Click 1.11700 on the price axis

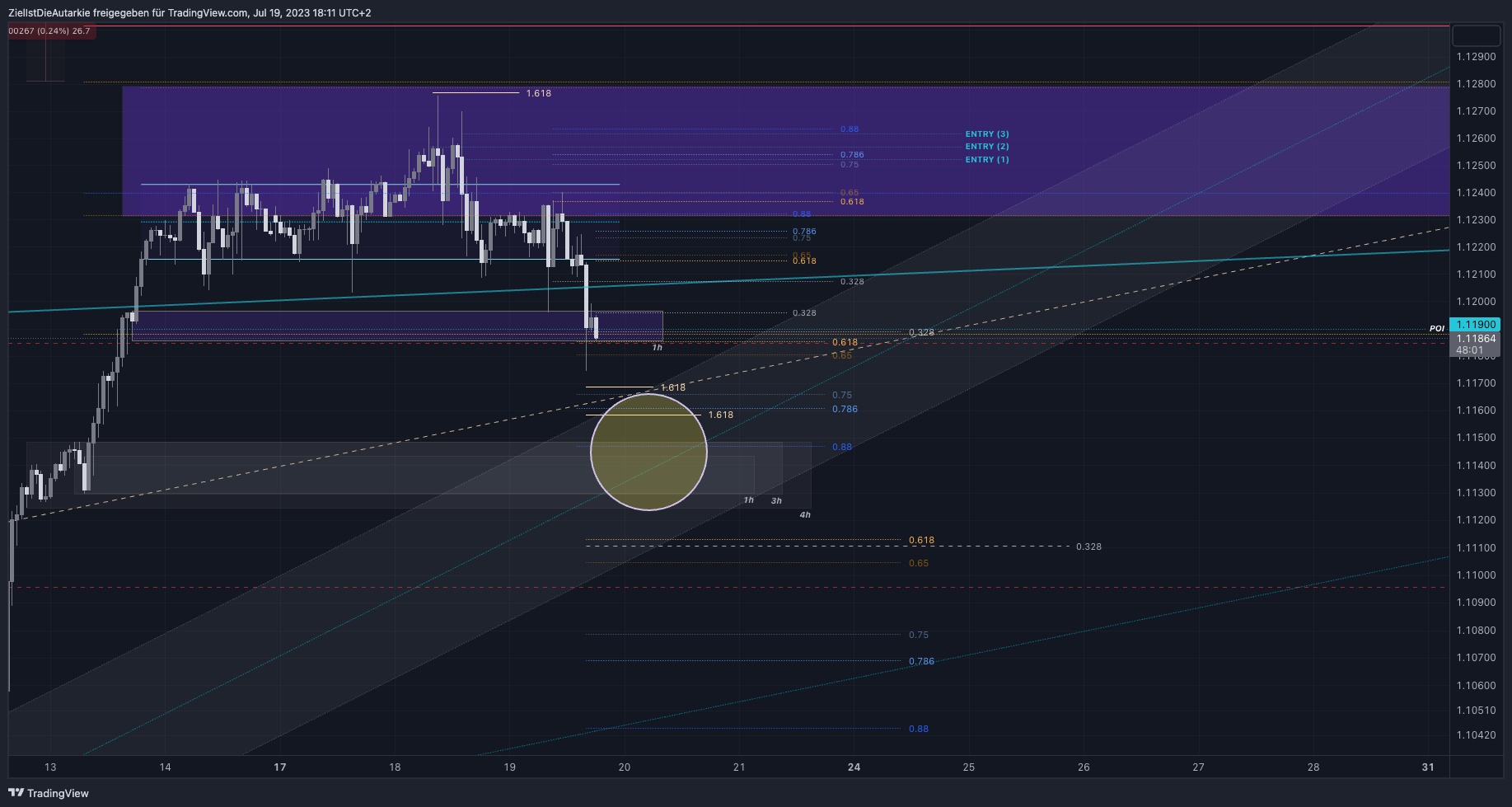1476,383
